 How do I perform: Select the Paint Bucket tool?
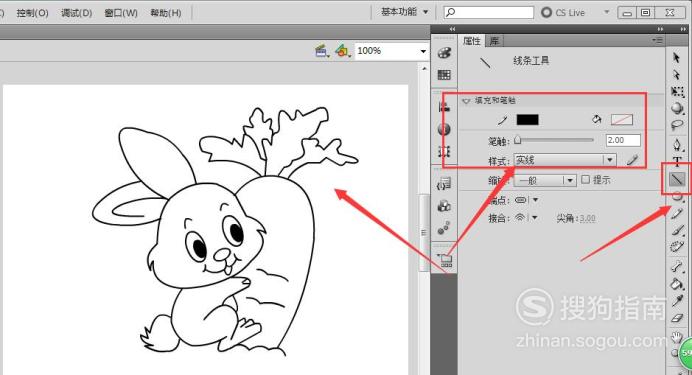(x=677, y=283)
